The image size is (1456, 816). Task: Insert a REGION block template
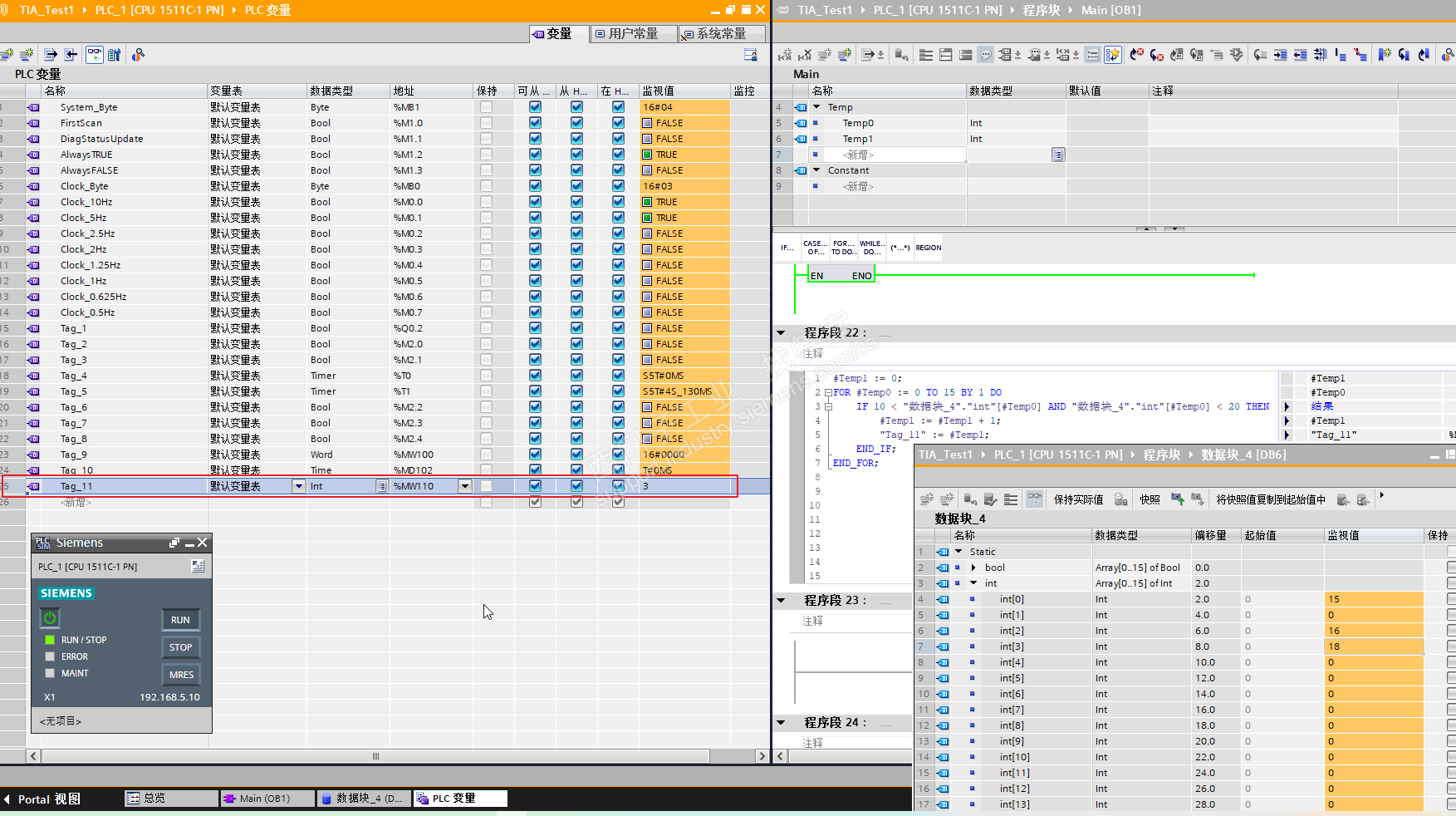point(928,248)
